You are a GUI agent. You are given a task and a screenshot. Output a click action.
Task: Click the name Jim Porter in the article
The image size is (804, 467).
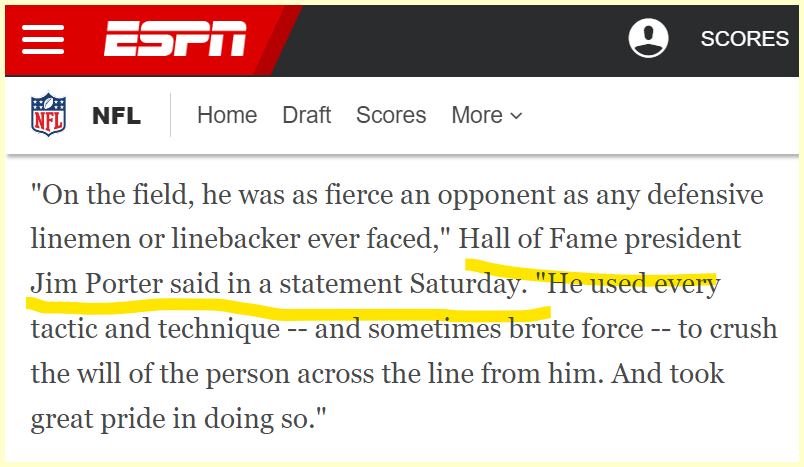pyautogui.click(x=92, y=284)
